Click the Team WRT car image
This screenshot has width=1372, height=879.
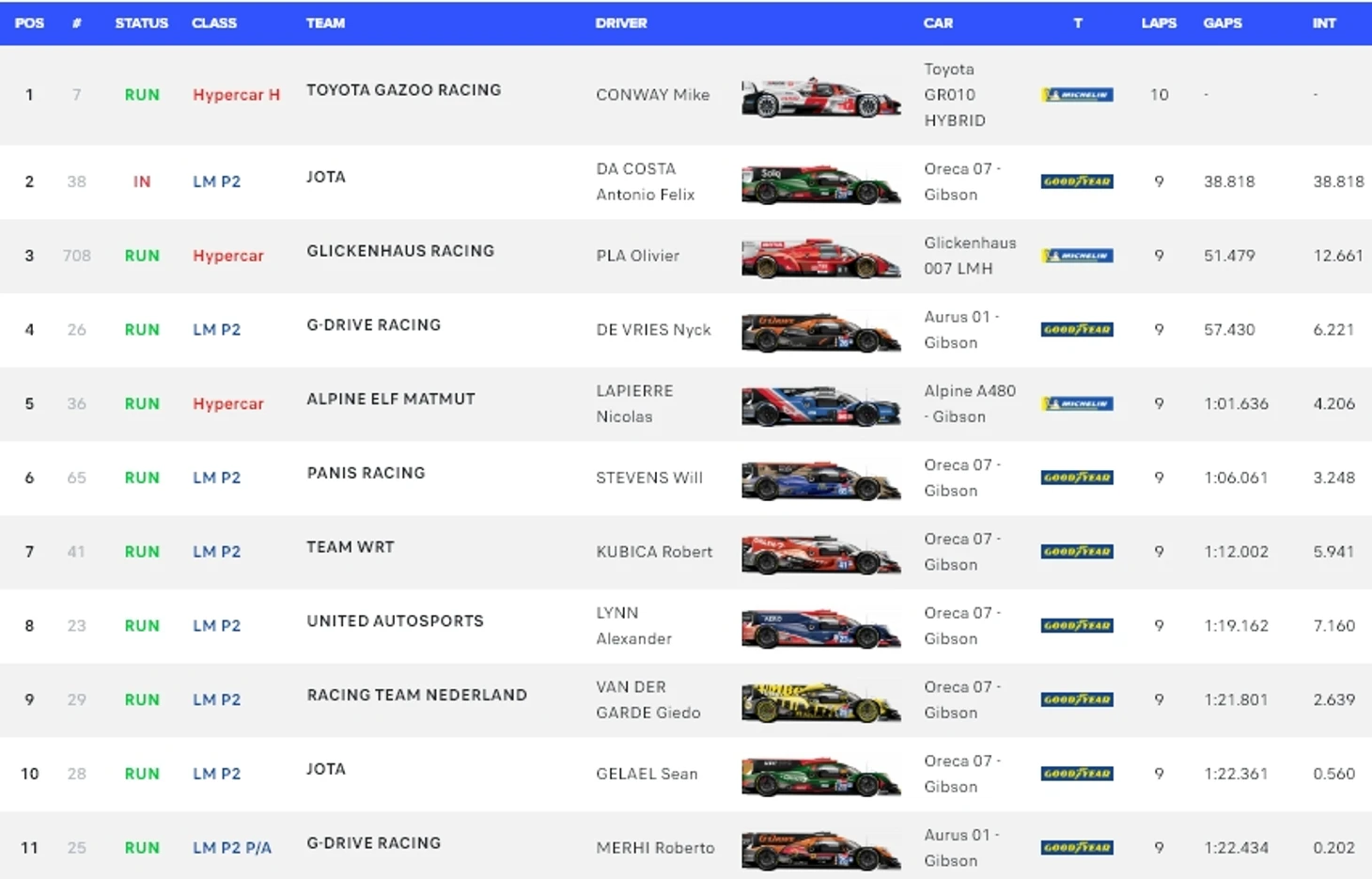tap(820, 554)
